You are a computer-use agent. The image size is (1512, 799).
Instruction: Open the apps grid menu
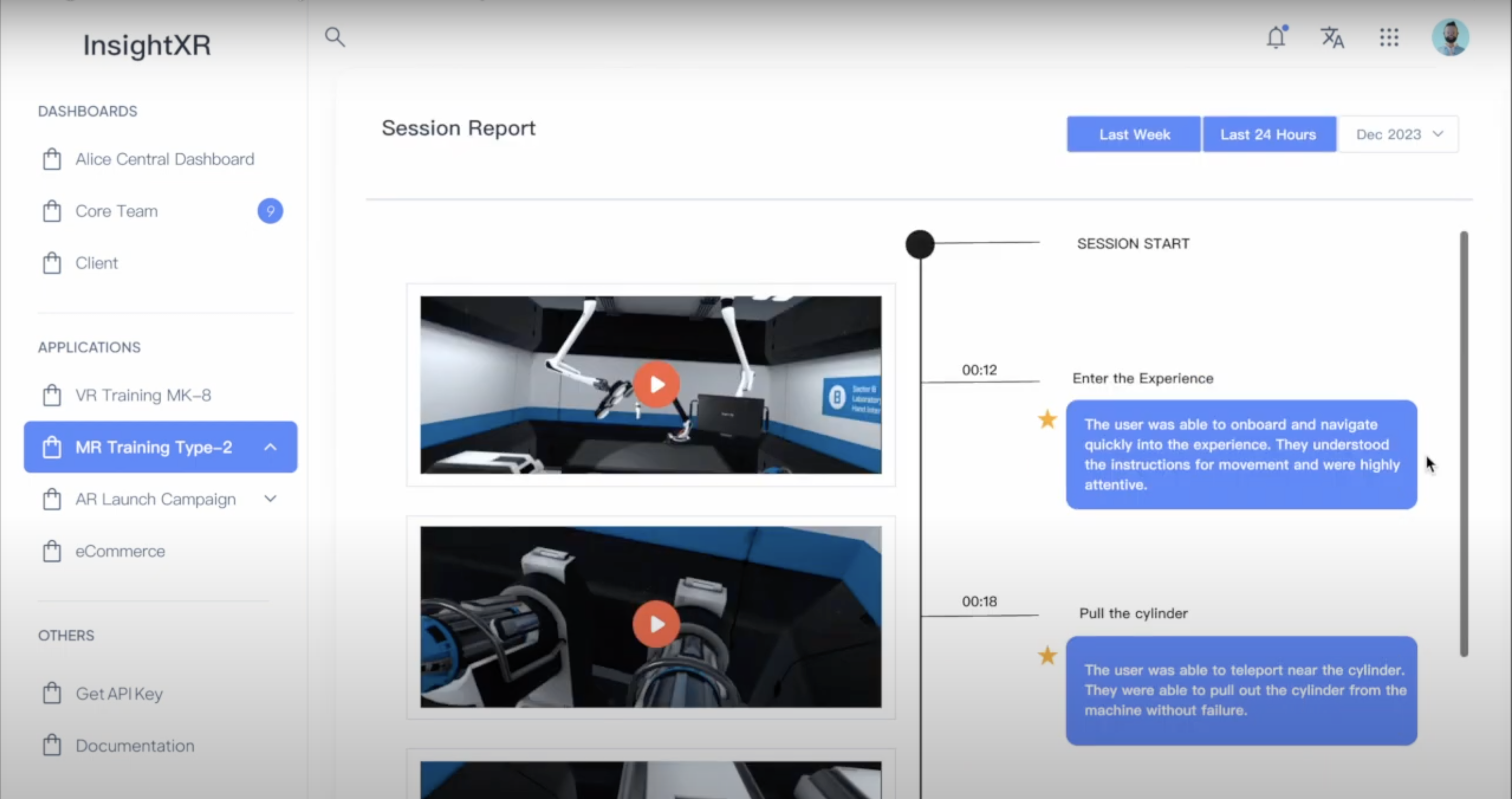[1389, 37]
